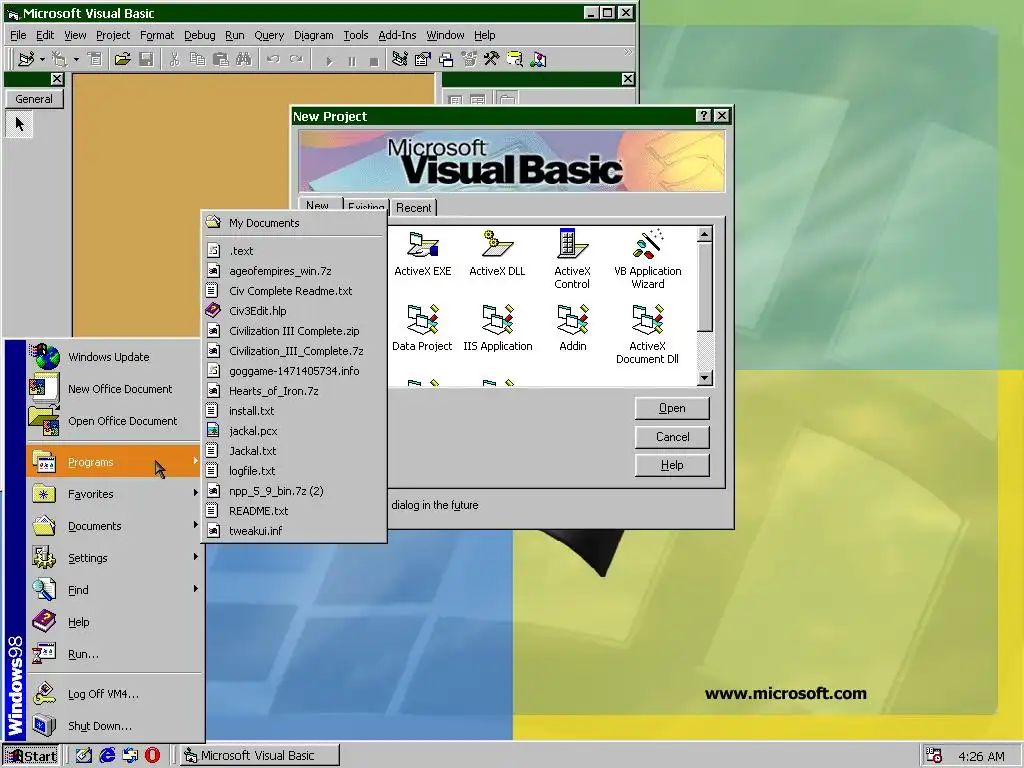Expand the Settings submenu
Image resolution: width=1024 pixels, height=768 pixels.
pos(114,558)
